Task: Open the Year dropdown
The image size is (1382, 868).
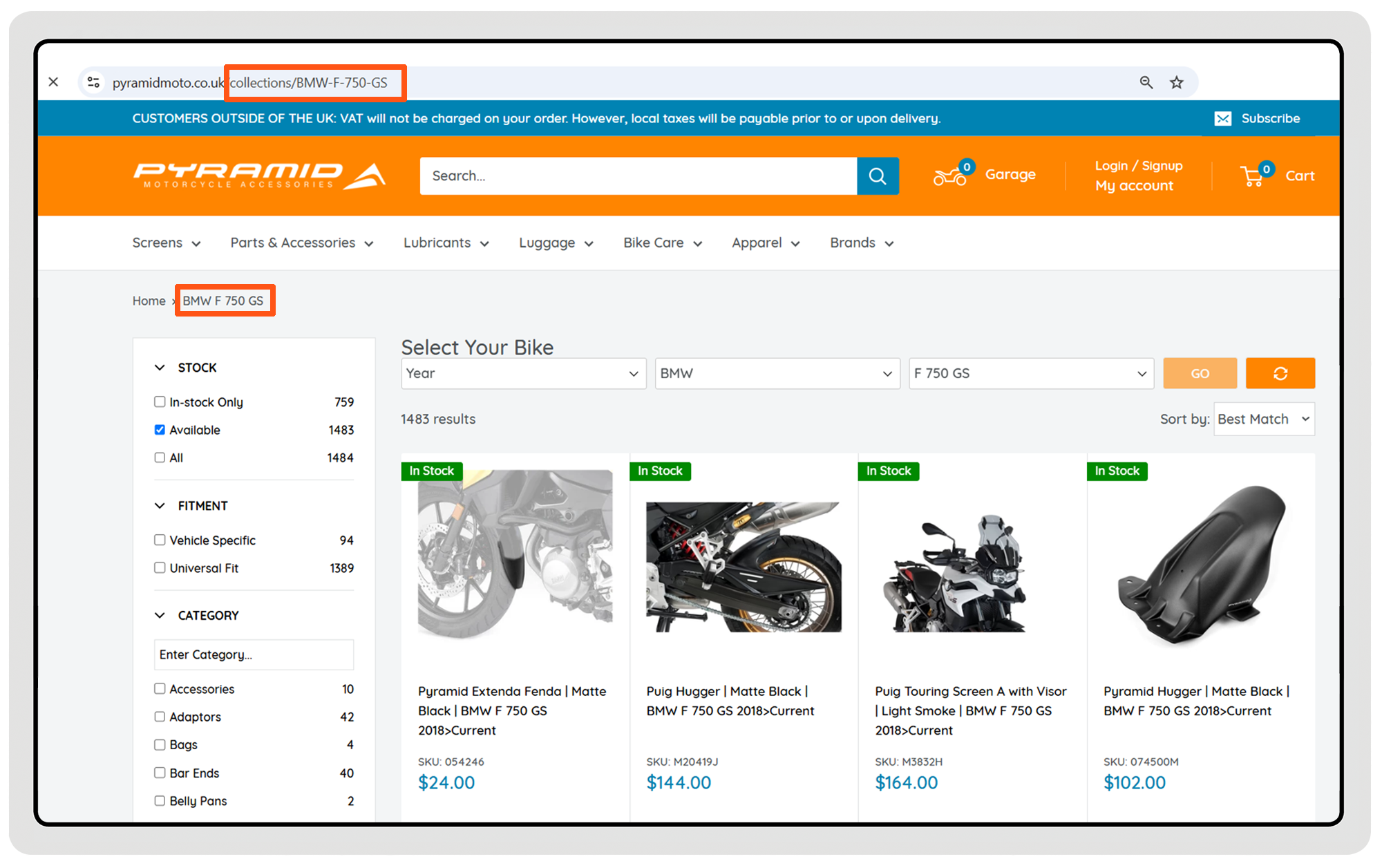Action: click(523, 373)
